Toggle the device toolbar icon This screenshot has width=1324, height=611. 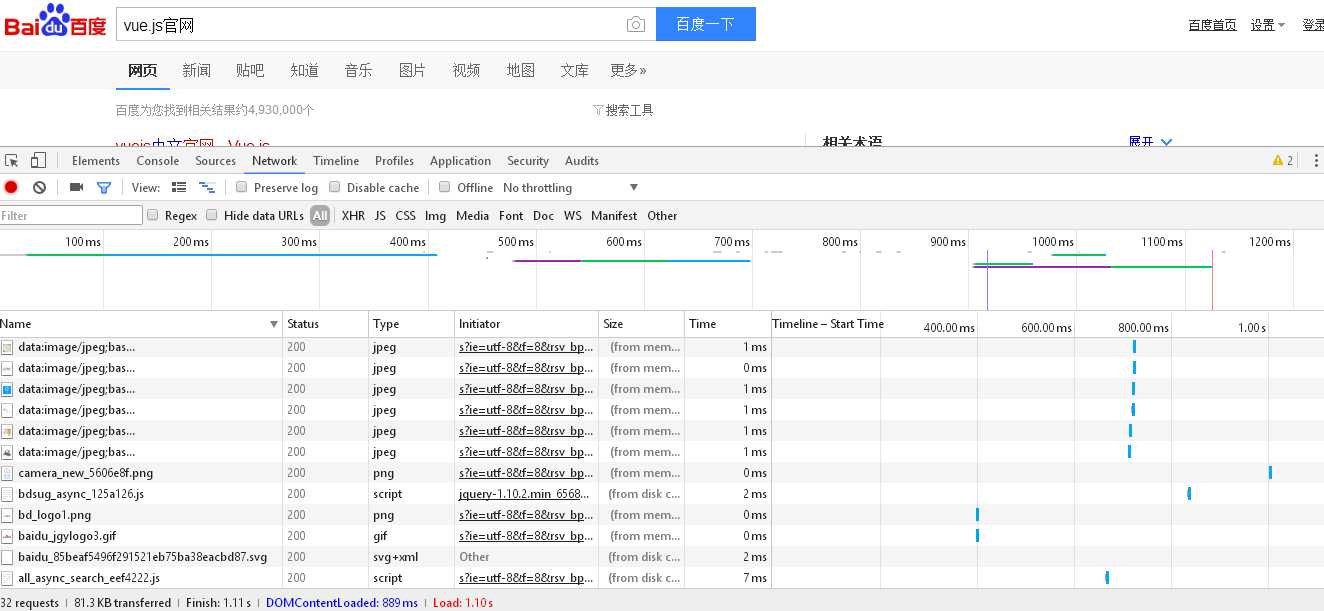point(38,161)
